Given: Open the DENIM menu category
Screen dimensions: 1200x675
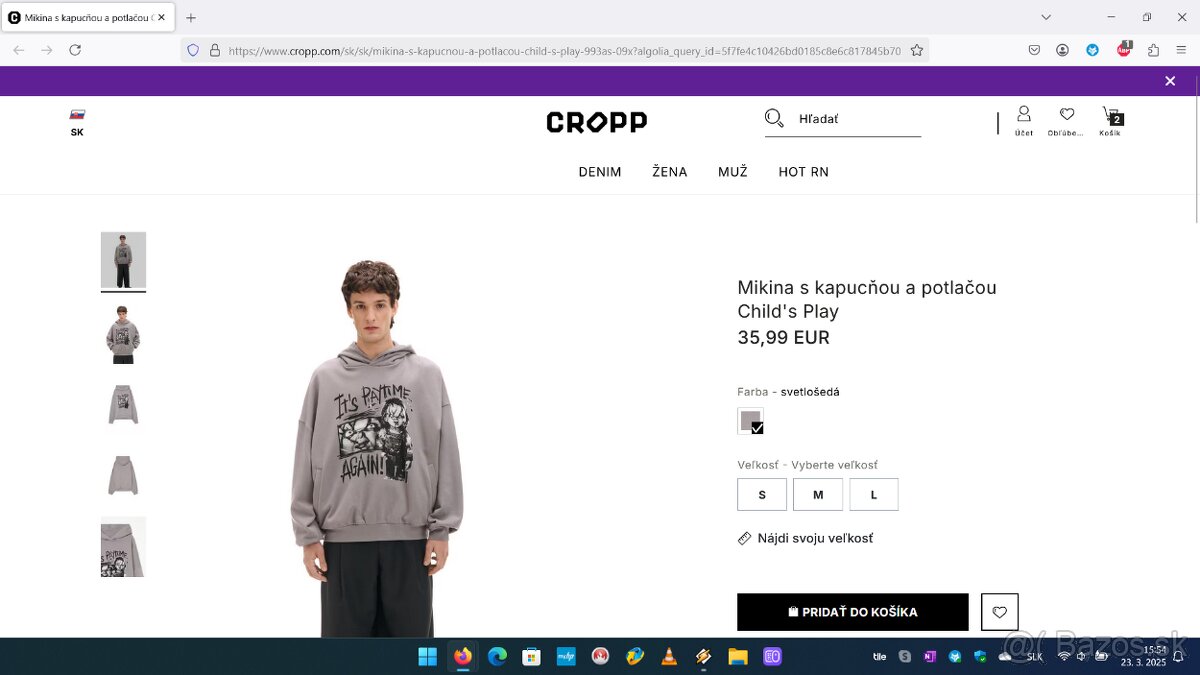Looking at the screenshot, I should point(600,172).
